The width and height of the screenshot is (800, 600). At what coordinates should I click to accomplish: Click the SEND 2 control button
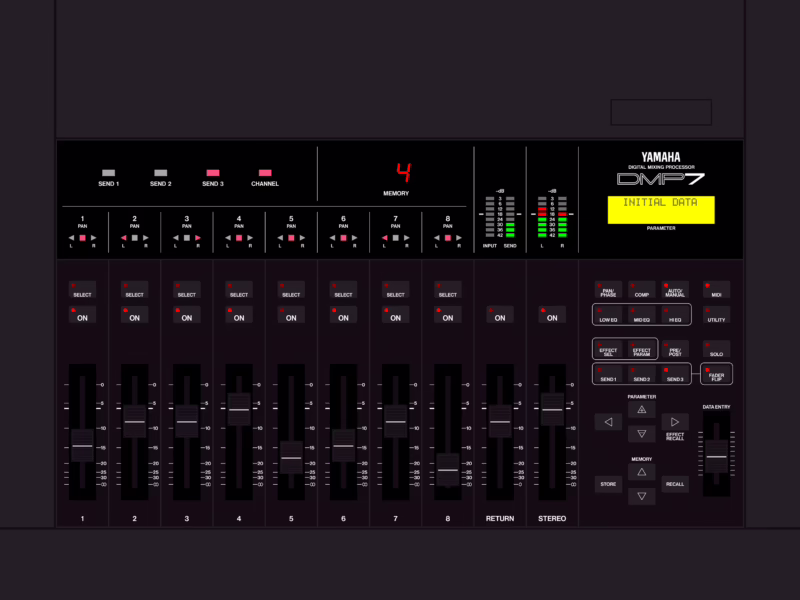642,374
